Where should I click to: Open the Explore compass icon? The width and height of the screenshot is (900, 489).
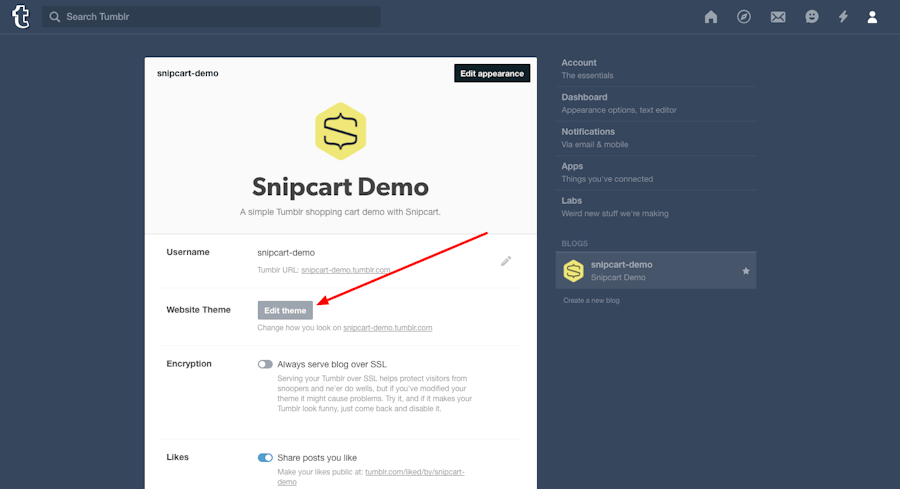pos(744,17)
